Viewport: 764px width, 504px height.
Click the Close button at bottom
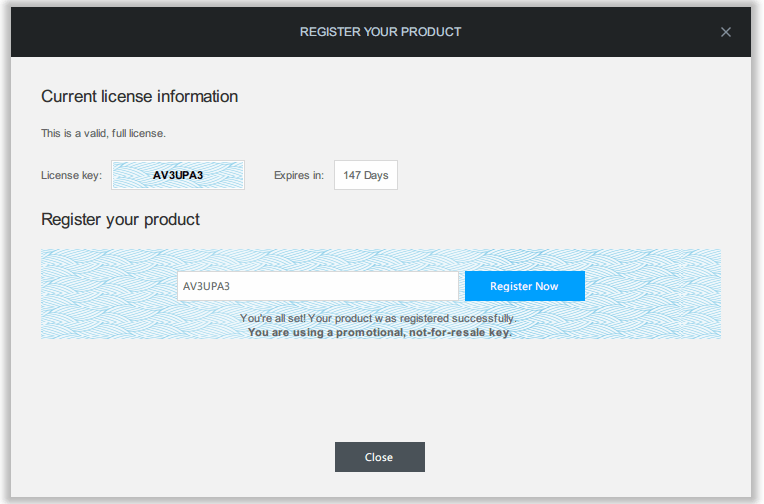[x=380, y=457]
